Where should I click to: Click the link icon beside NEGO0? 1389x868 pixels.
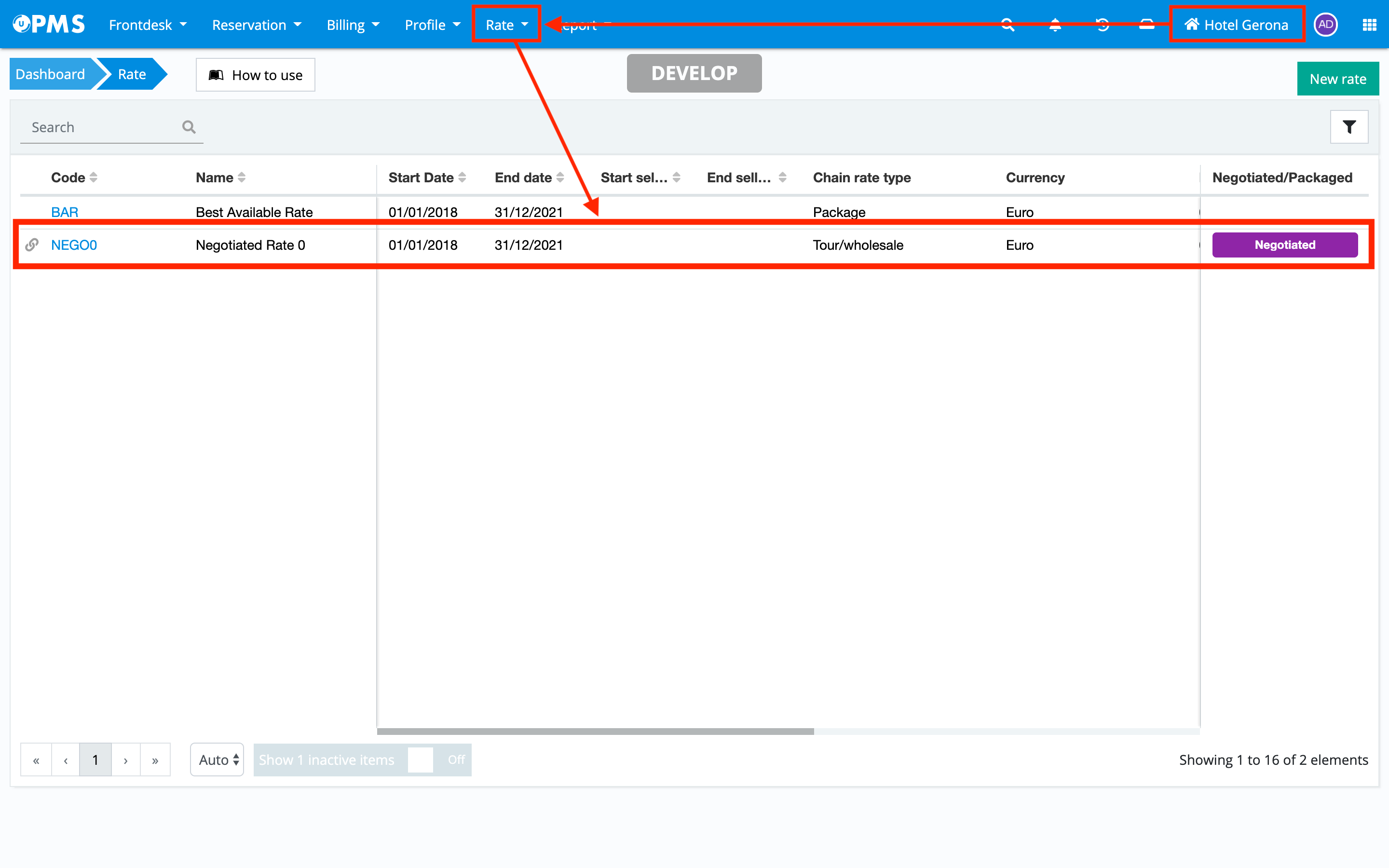tap(32, 245)
